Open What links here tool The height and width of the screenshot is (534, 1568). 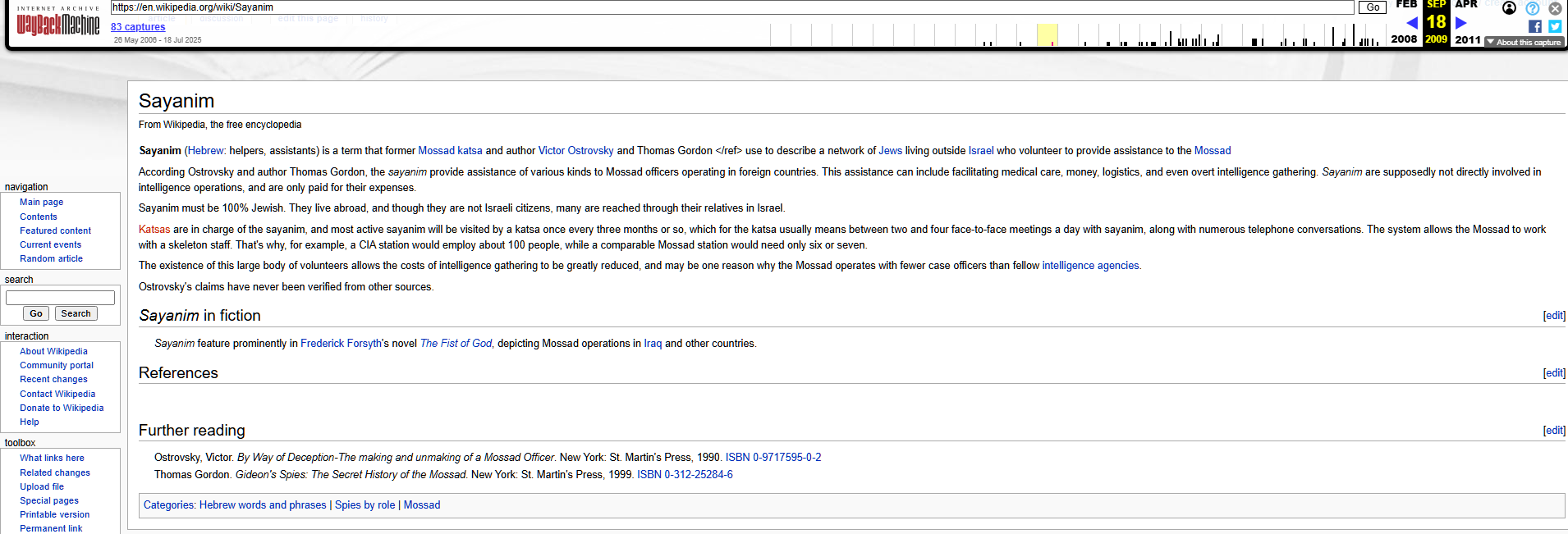[52, 458]
